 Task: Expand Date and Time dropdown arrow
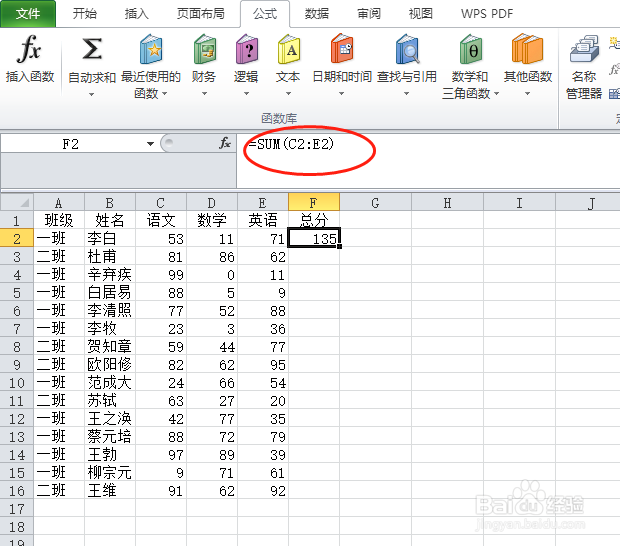tap(341, 94)
